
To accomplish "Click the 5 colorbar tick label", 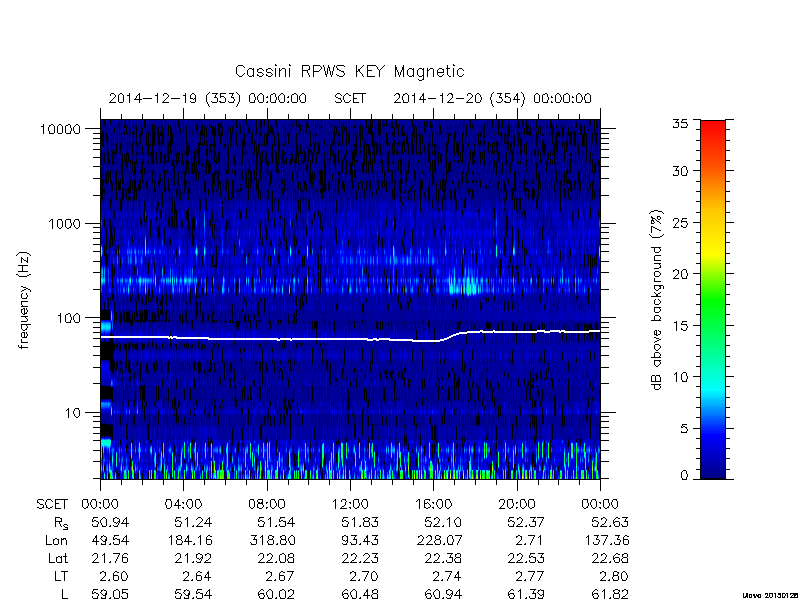I will coord(684,429).
